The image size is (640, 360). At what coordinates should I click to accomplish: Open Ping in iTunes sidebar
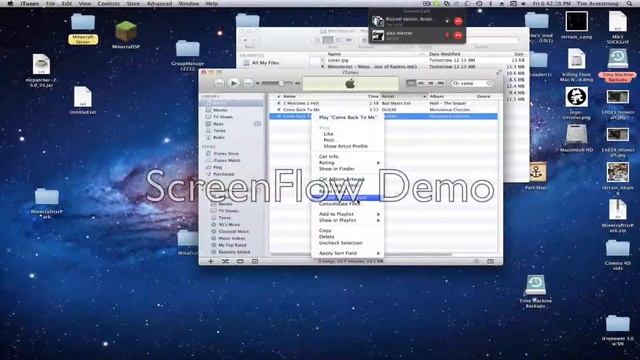click(218, 167)
